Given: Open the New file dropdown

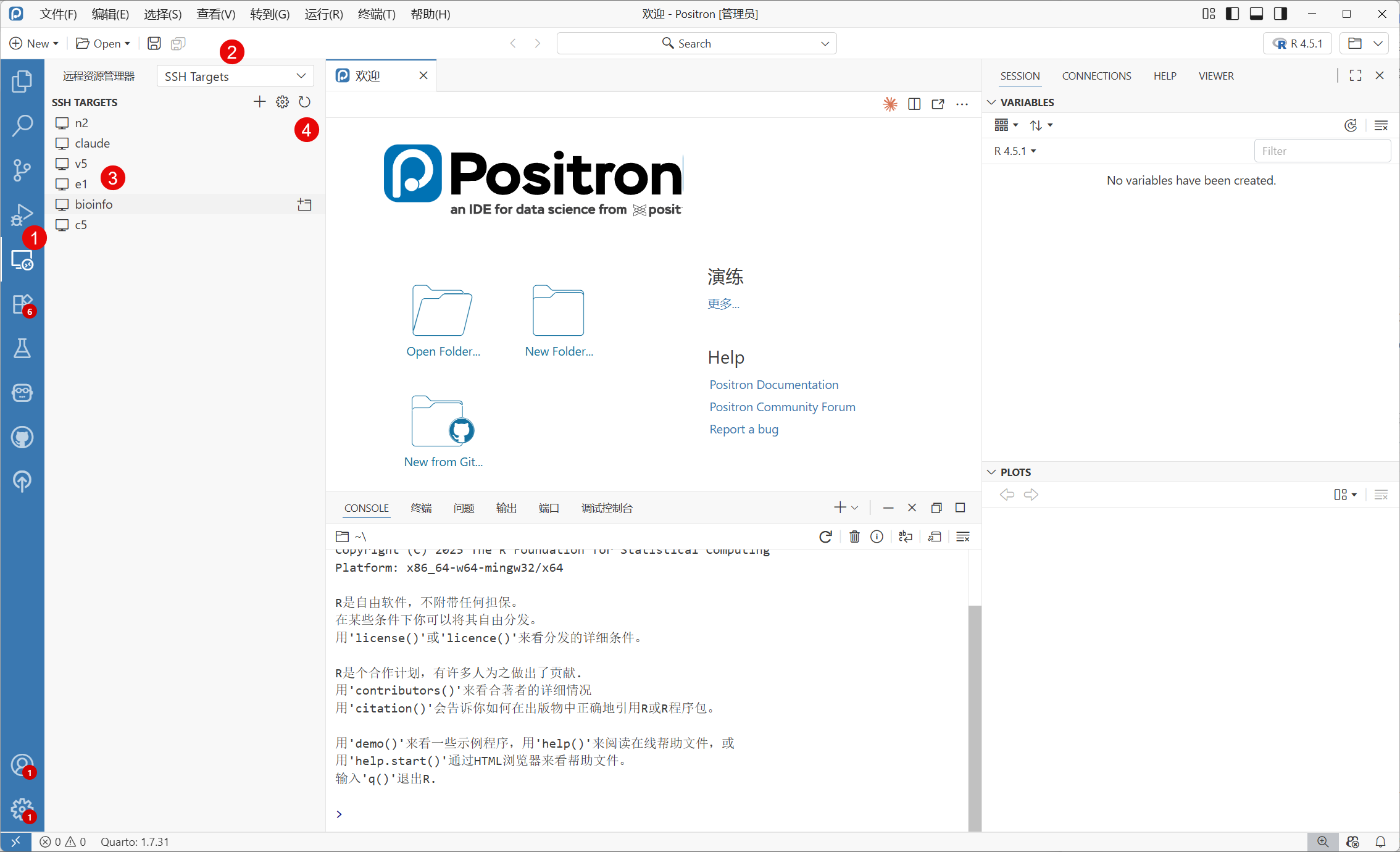Looking at the screenshot, I should tap(34, 43).
